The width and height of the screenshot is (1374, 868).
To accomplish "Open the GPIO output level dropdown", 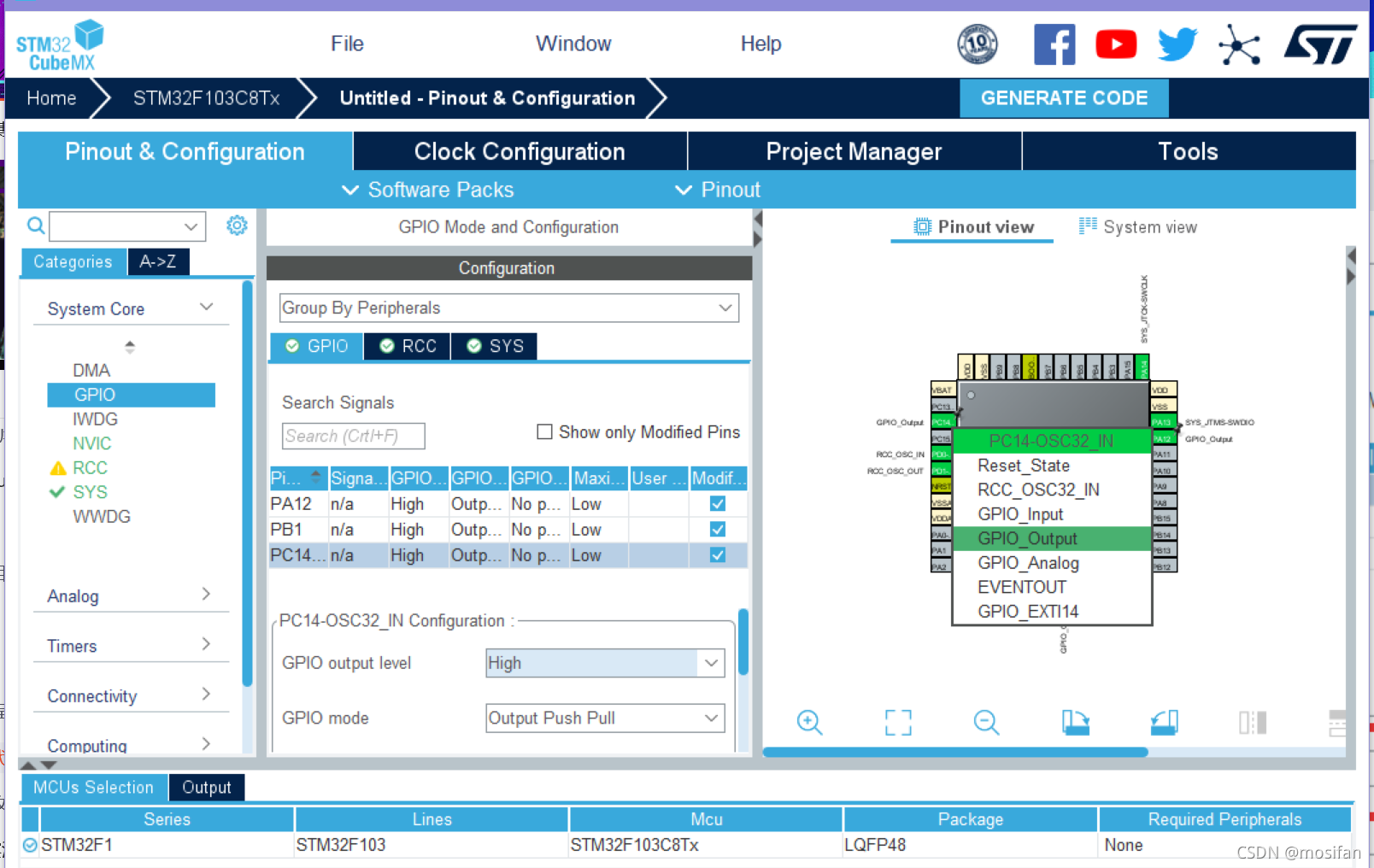I will (605, 663).
